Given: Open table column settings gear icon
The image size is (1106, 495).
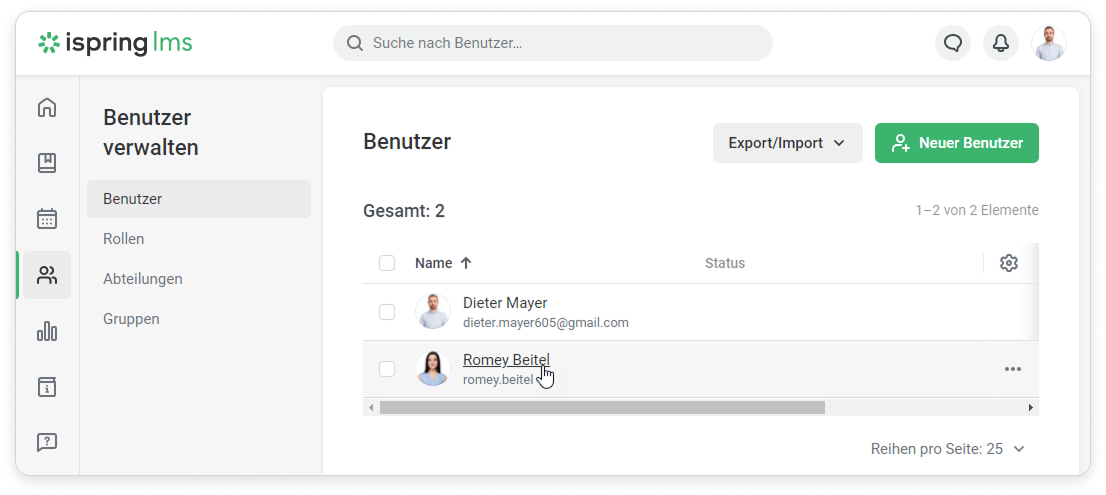Looking at the screenshot, I should point(1009,263).
